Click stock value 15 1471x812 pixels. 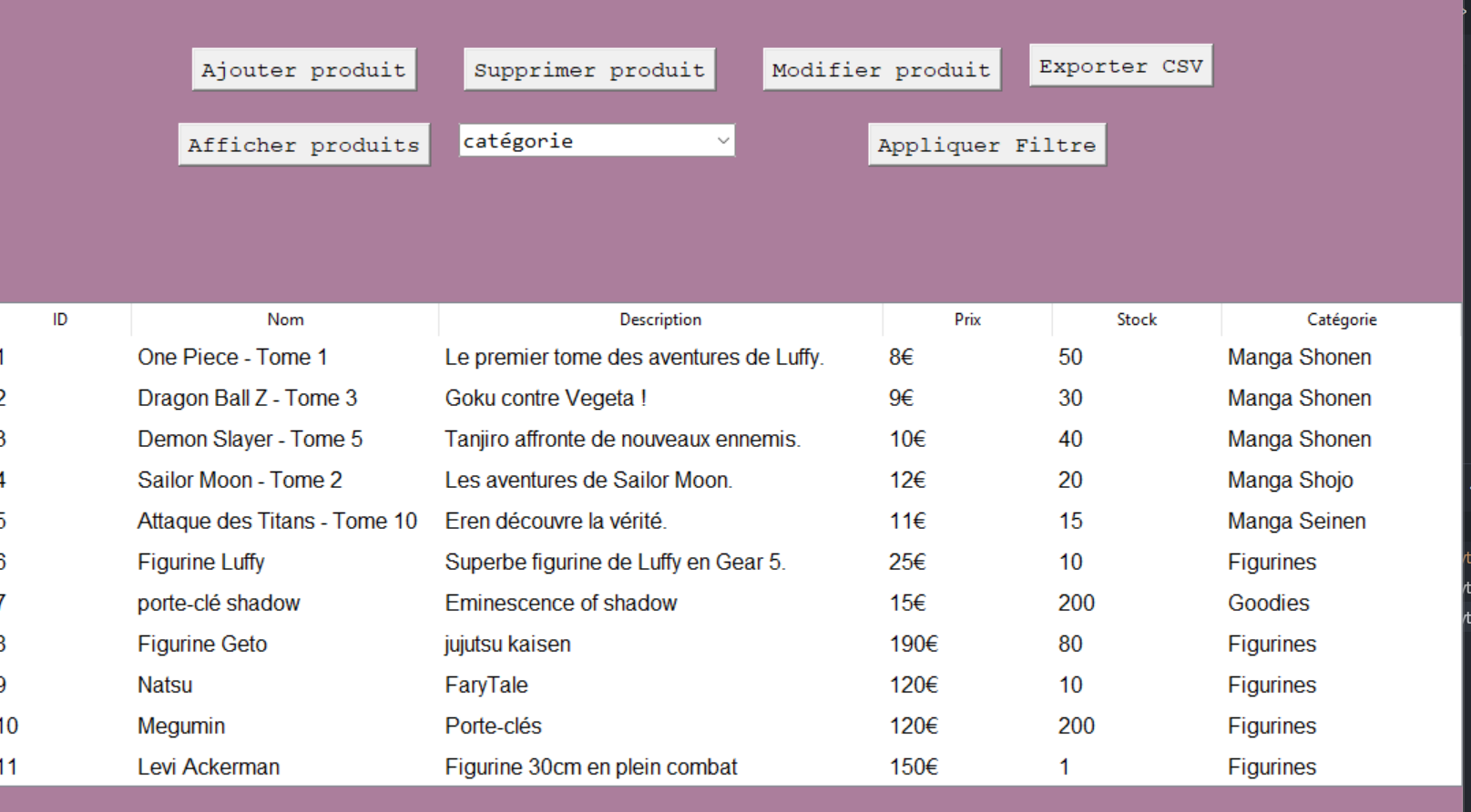(1070, 521)
